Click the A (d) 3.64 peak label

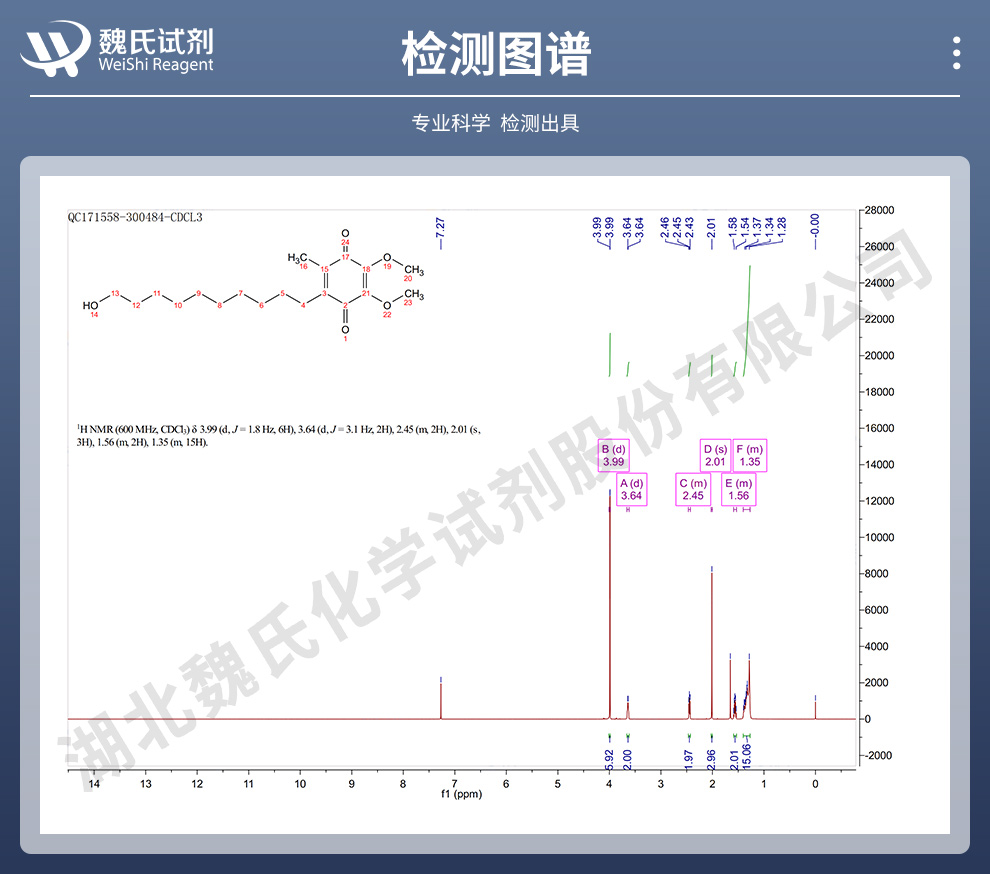coord(631,489)
